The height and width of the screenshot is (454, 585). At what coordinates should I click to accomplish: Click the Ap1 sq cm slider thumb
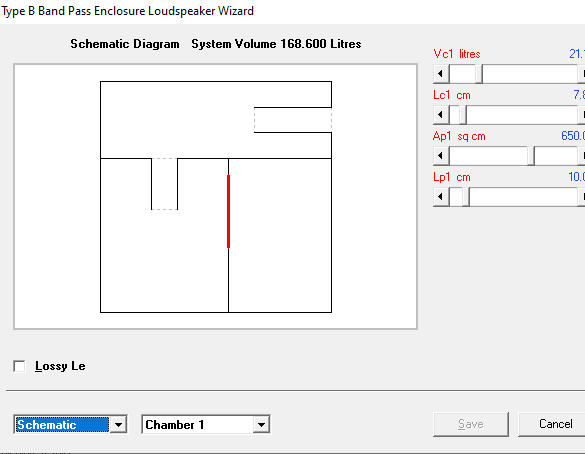pyautogui.click(x=531, y=156)
